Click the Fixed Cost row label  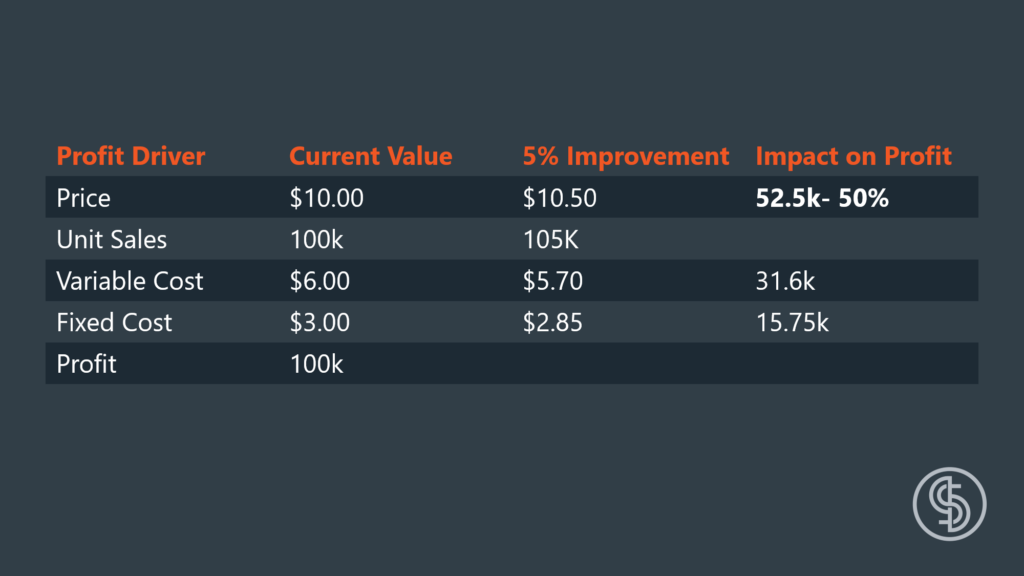[x=114, y=323]
